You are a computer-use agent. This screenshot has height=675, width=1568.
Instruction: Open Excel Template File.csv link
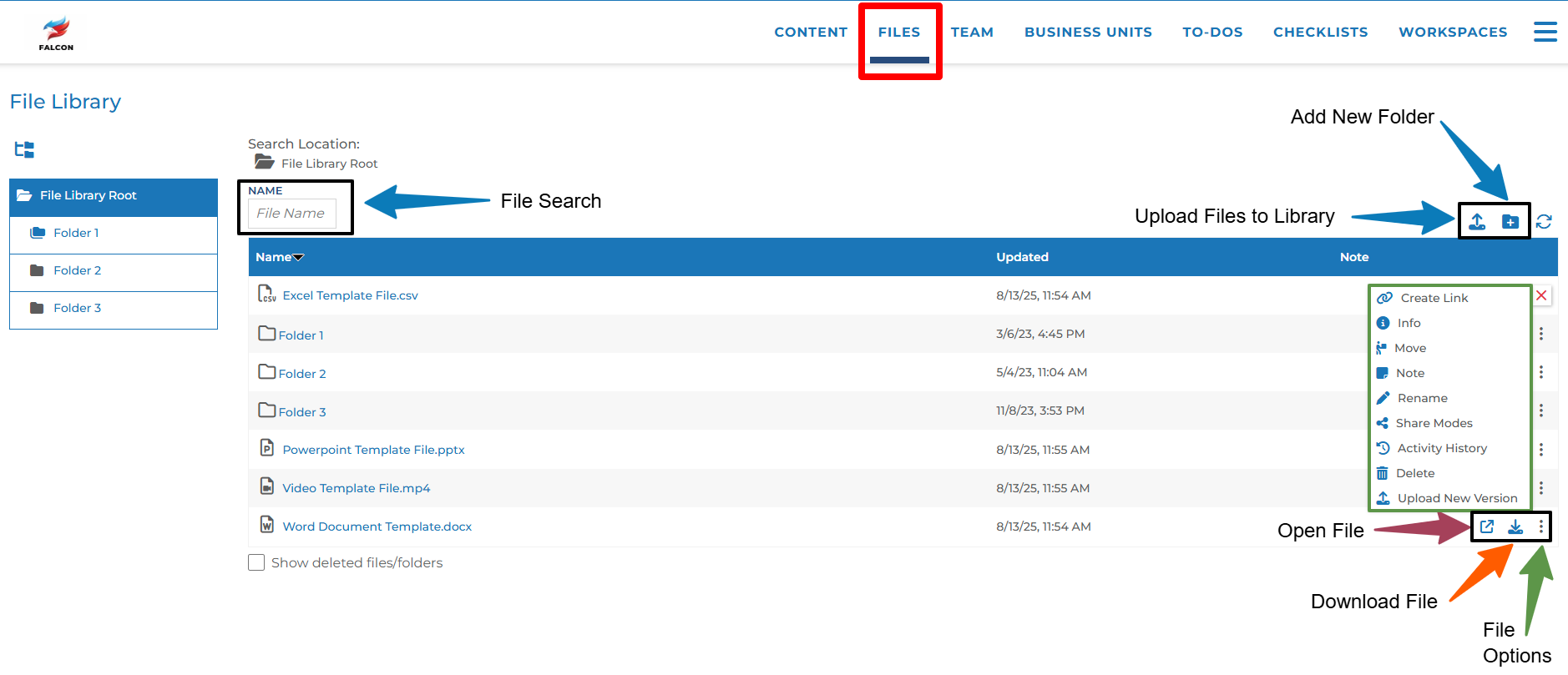point(350,295)
